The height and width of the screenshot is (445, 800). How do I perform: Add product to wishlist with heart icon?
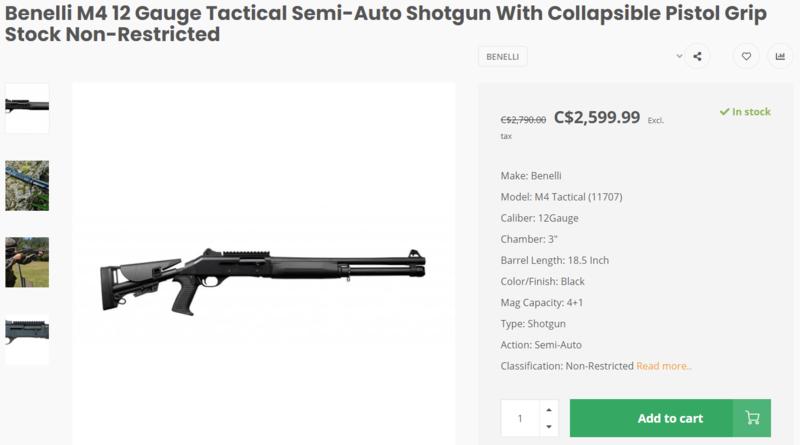coord(746,57)
